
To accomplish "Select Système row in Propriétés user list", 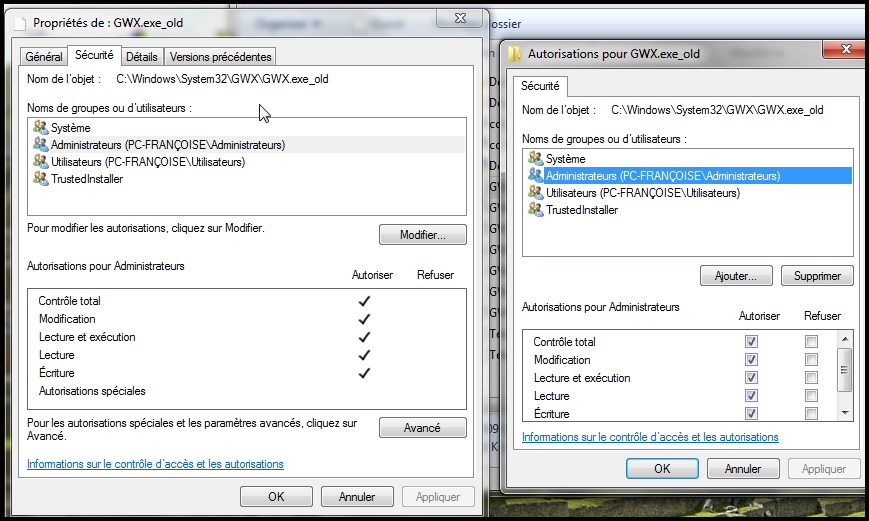I will click(247, 127).
